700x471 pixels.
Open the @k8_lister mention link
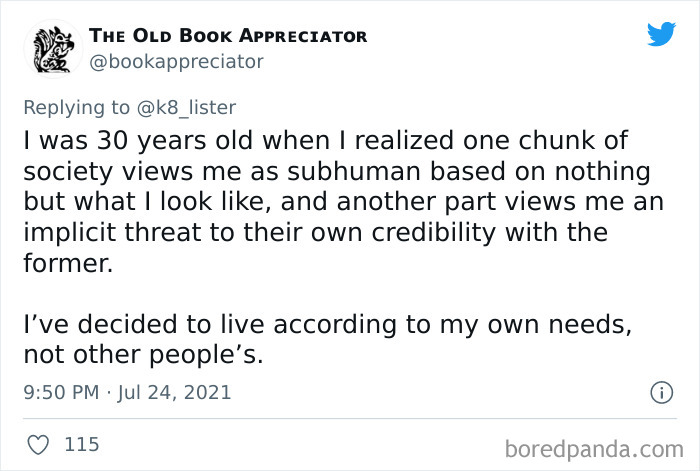(196, 104)
